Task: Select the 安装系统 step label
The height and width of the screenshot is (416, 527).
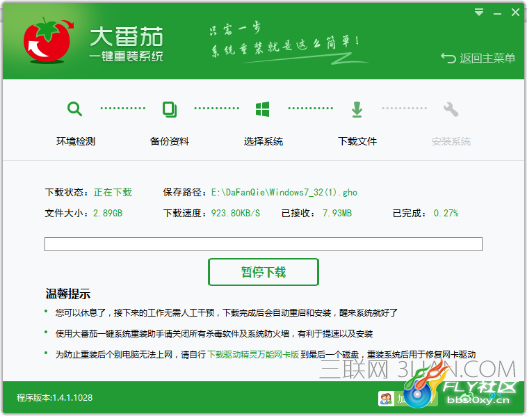Action: click(x=451, y=141)
